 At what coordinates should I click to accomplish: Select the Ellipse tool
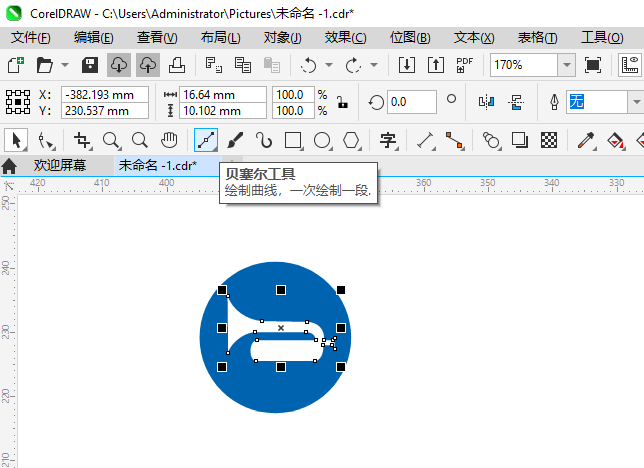[322, 141]
